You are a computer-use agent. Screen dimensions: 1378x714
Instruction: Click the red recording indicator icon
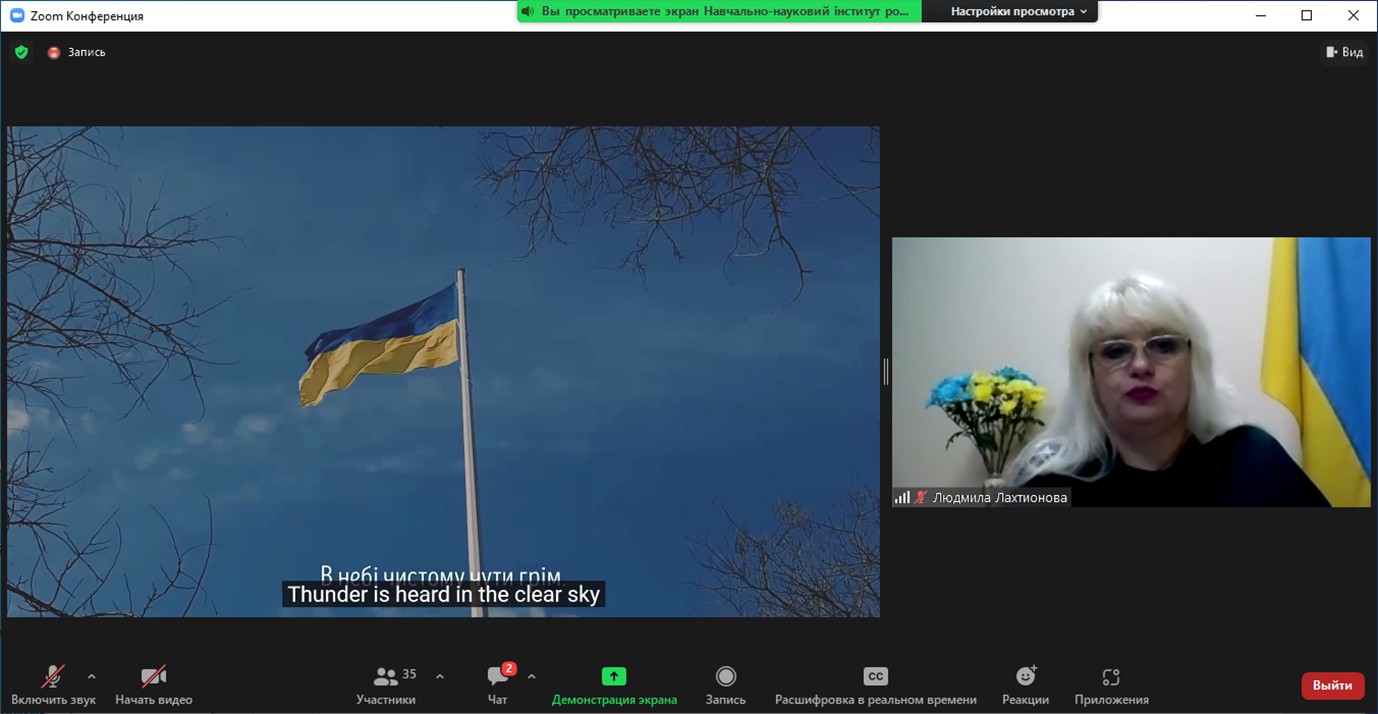(x=54, y=52)
